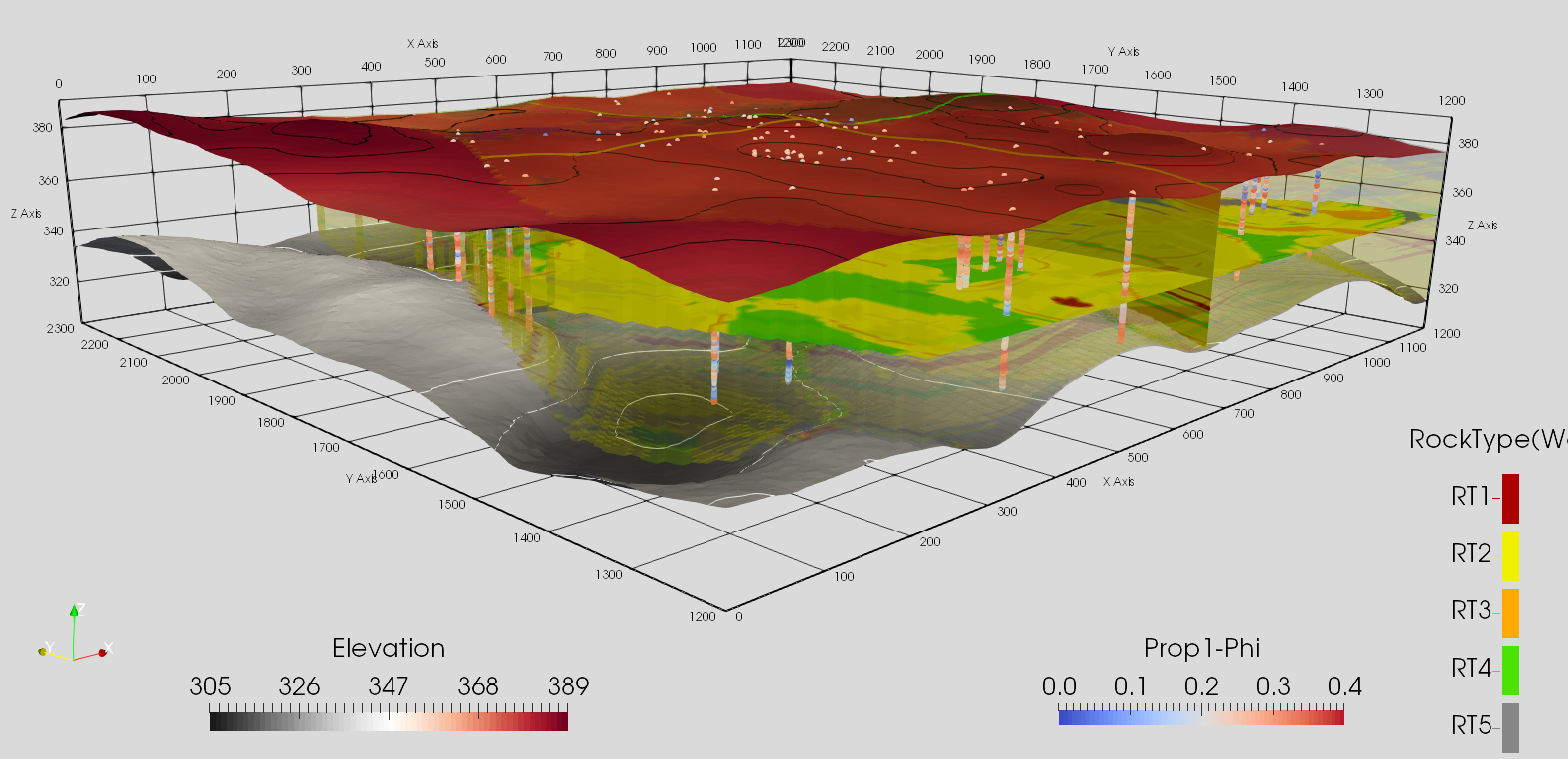1568x759 pixels.
Task: Click the 0.3 value on Prop1-Phi legend
Action: [x=1273, y=686]
